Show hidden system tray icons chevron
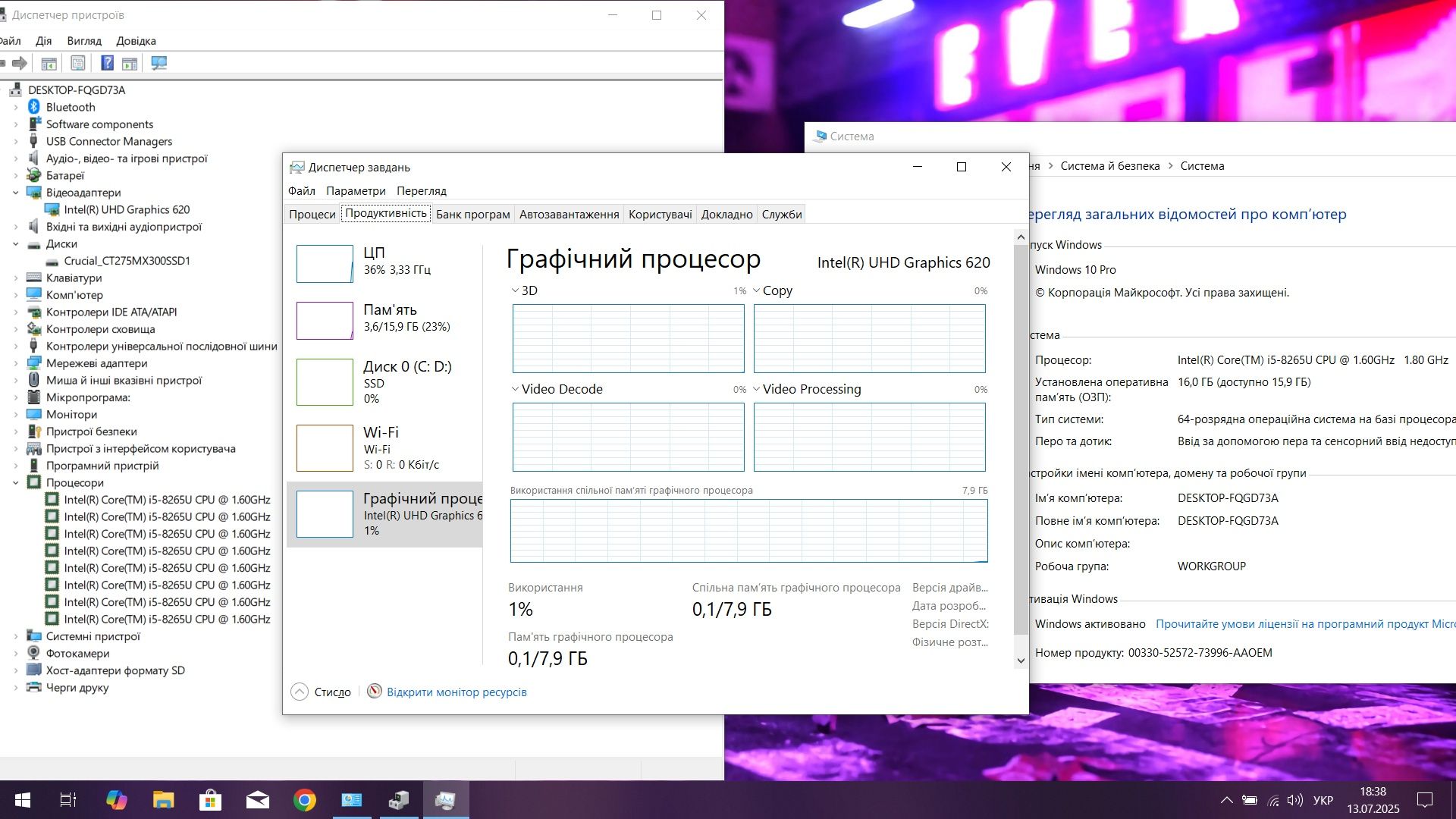The width and height of the screenshot is (1456, 819). point(1226,800)
